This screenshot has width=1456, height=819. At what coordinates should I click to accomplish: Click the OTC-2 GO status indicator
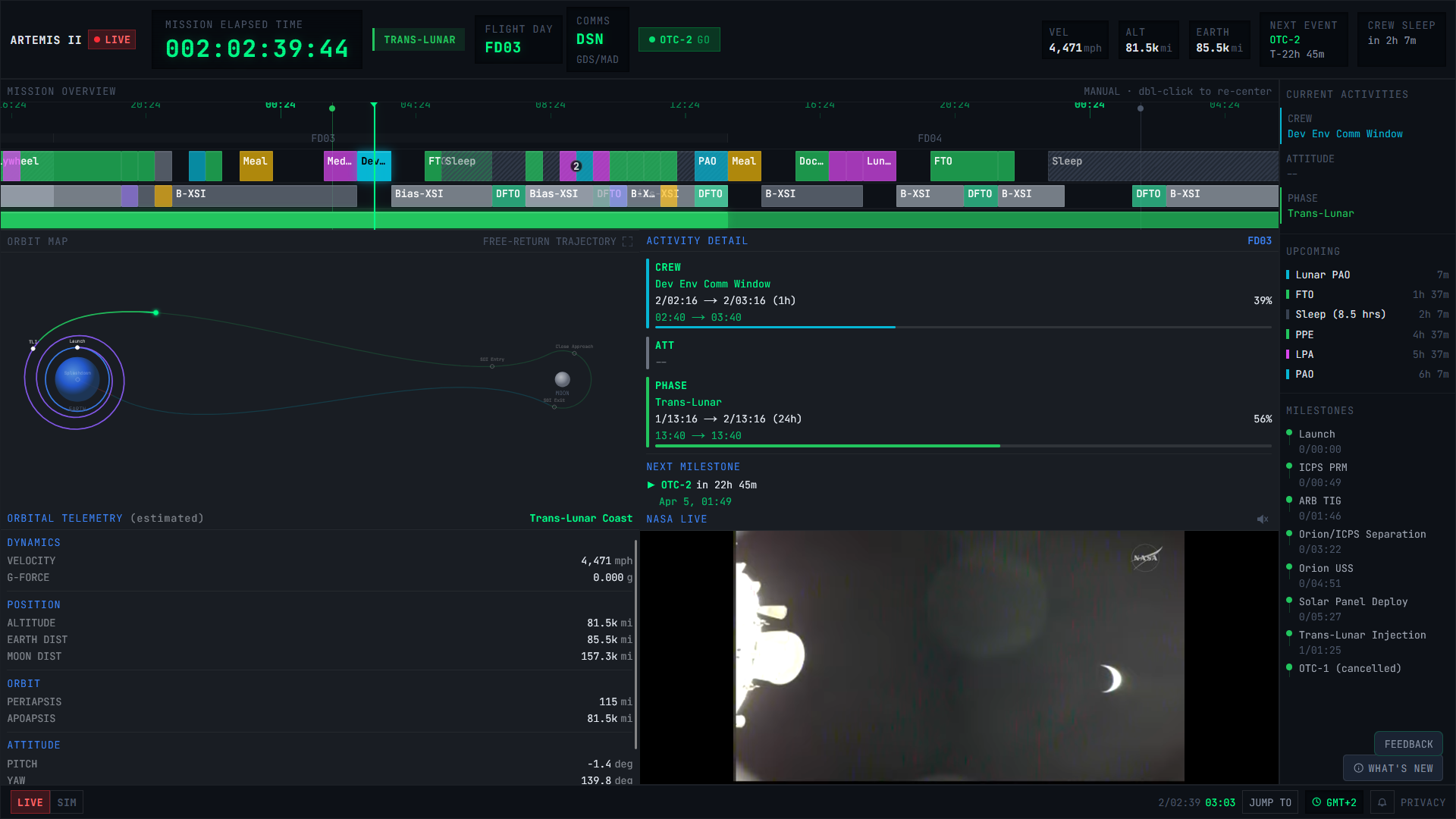point(679,38)
